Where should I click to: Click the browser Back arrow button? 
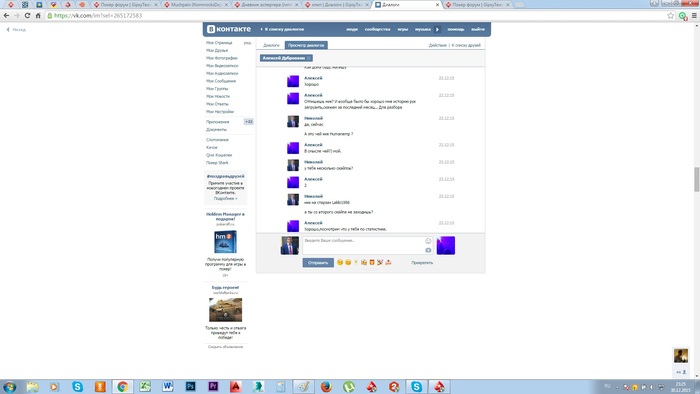click(x=6, y=15)
